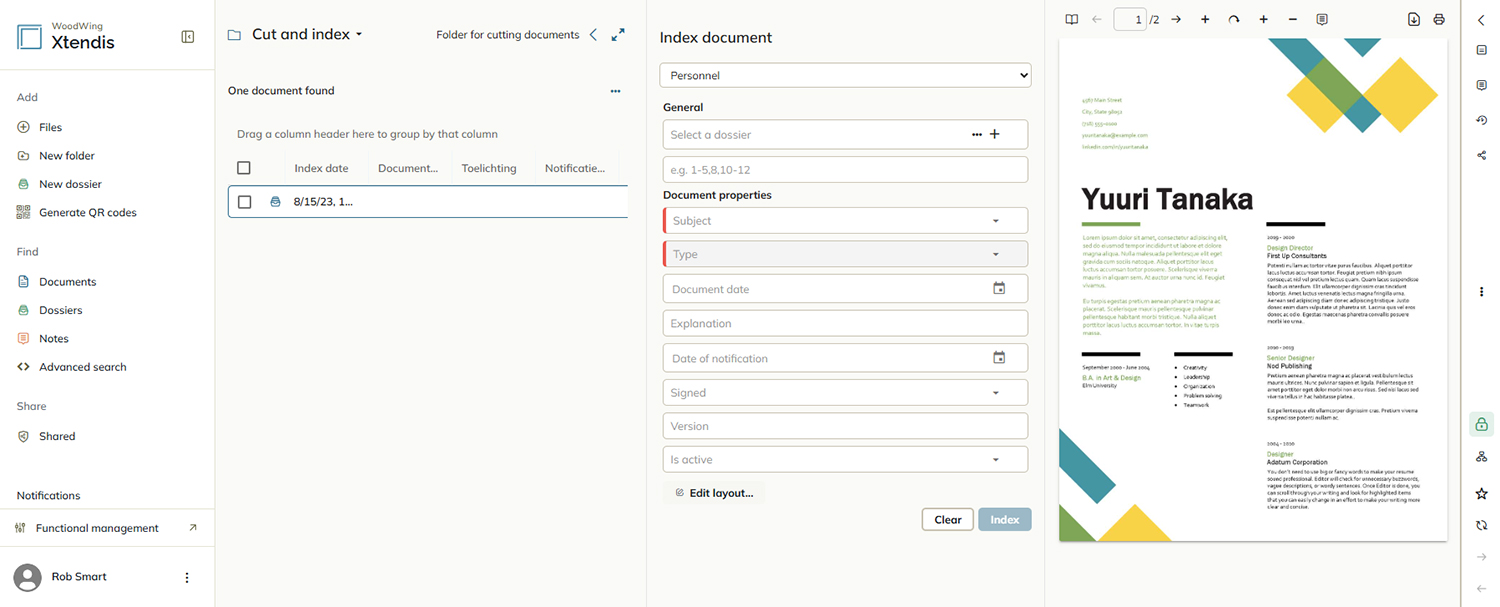This screenshot has width=1500, height=607.
Task: Click the refresh sync icon in right sidebar
Action: click(1481, 525)
